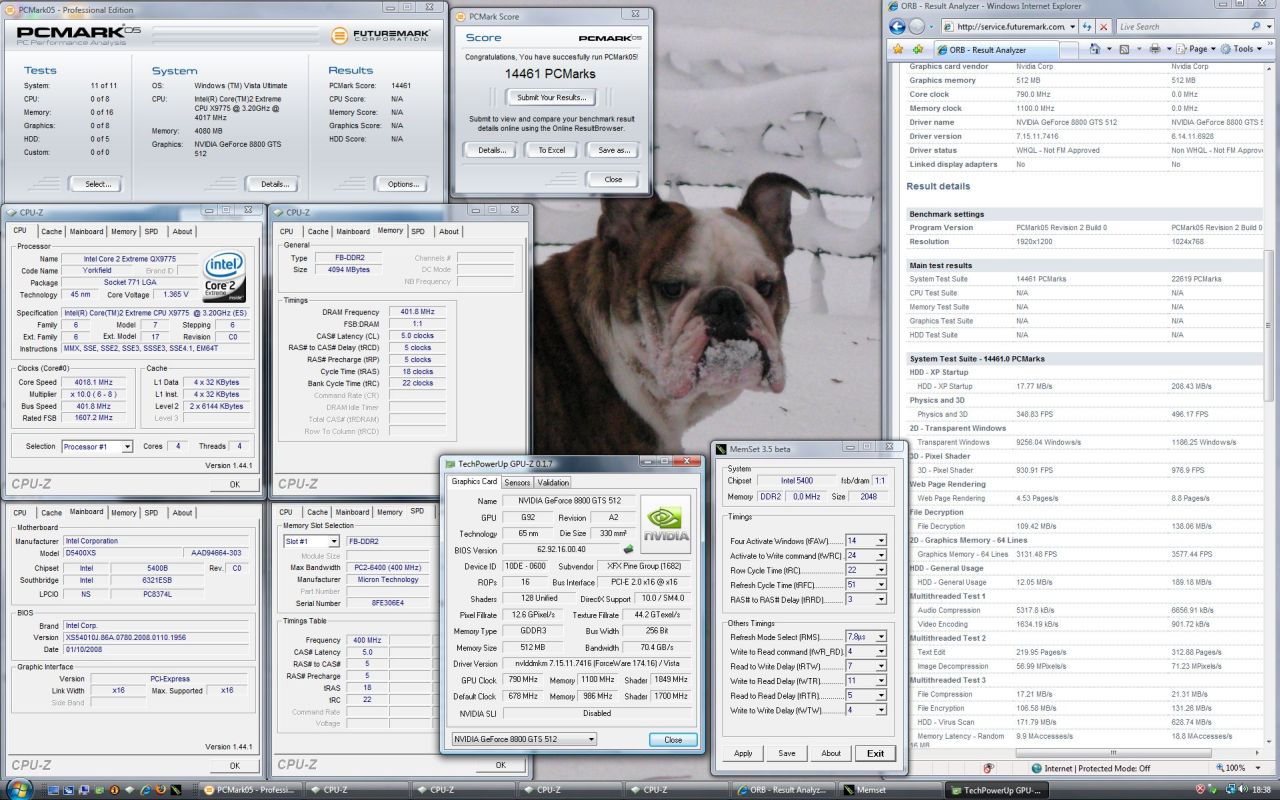This screenshot has width=1280, height=800.
Task: Switch to Cache tab in CPU window
Action: pos(50,231)
